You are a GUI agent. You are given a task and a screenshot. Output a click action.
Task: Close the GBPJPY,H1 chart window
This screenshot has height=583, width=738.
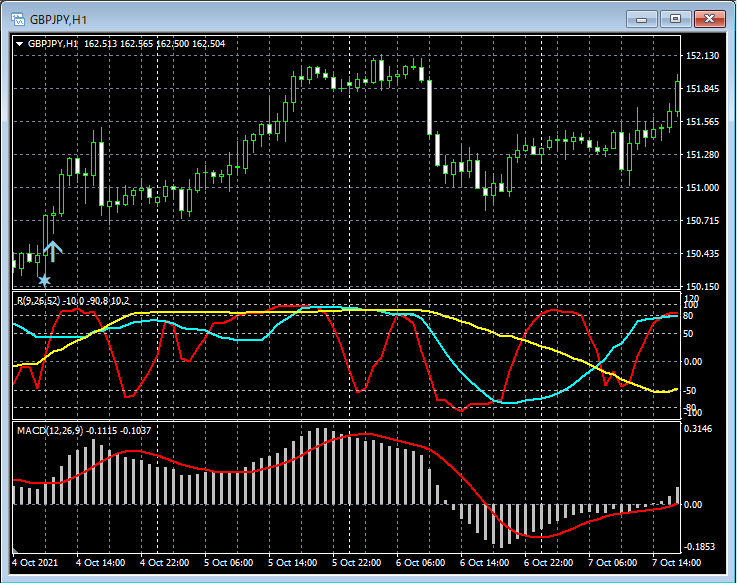point(709,18)
